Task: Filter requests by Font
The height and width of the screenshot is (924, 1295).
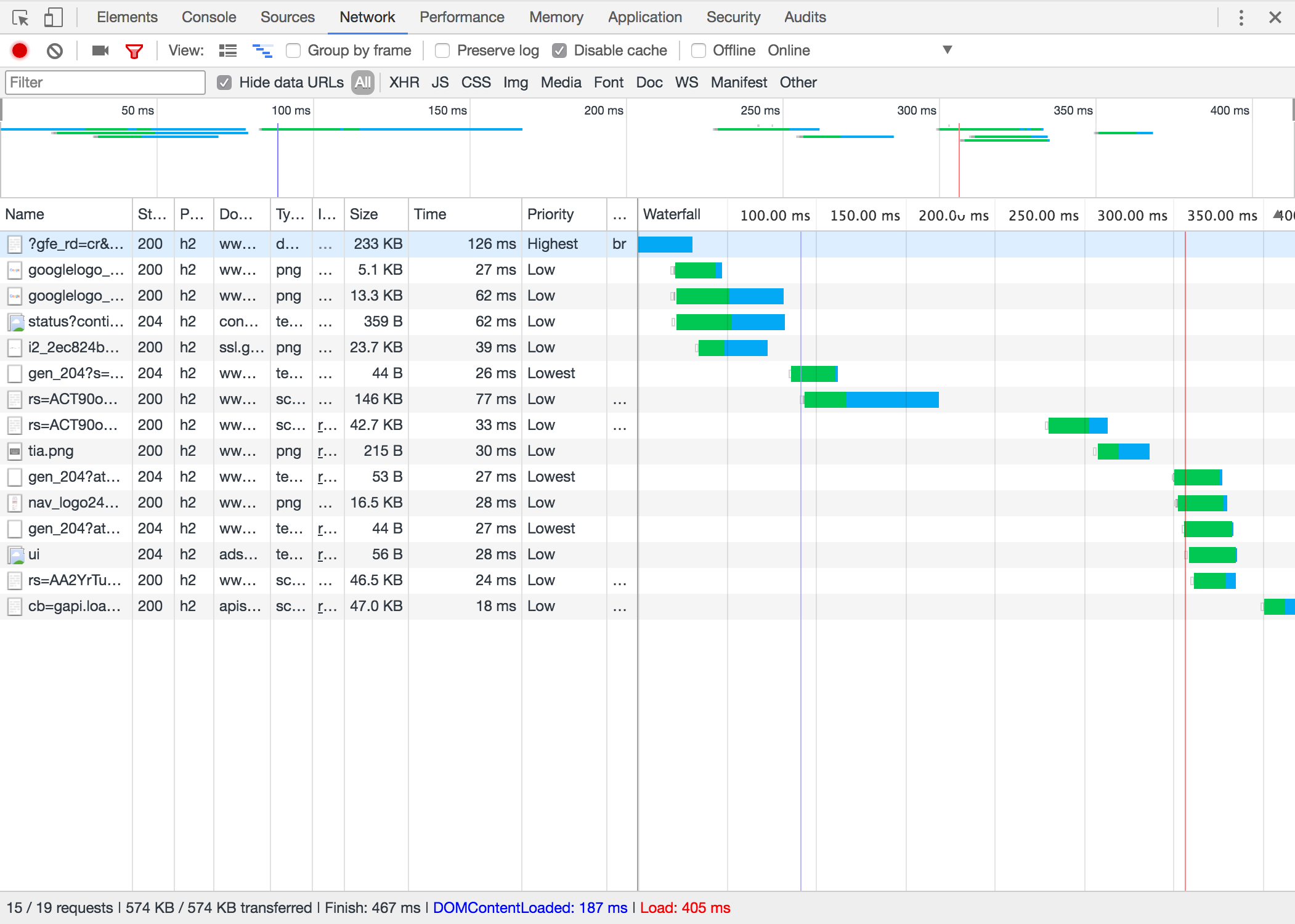Action: click(x=609, y=83)
